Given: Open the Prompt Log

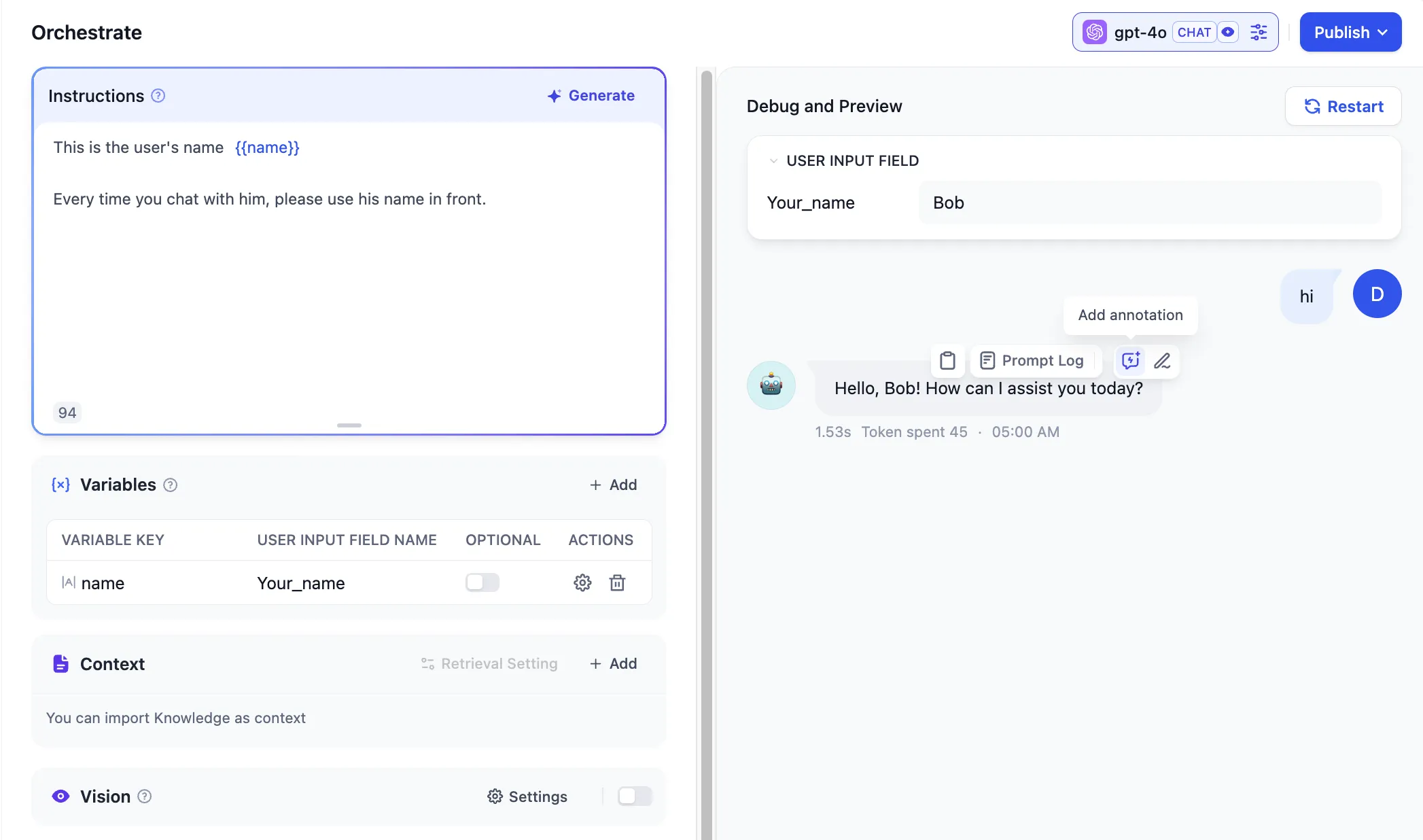Looking at the screenshot, I should point(1032,361).
